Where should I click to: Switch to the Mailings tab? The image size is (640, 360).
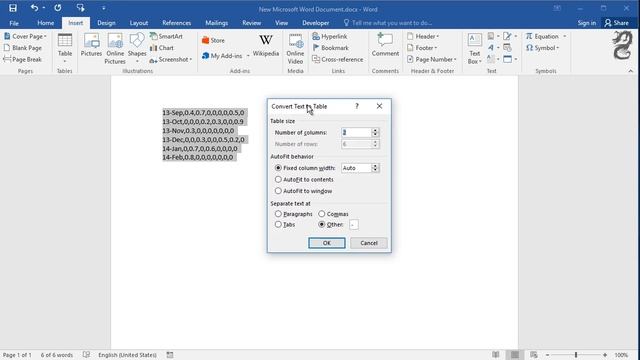tap(216, 23)
